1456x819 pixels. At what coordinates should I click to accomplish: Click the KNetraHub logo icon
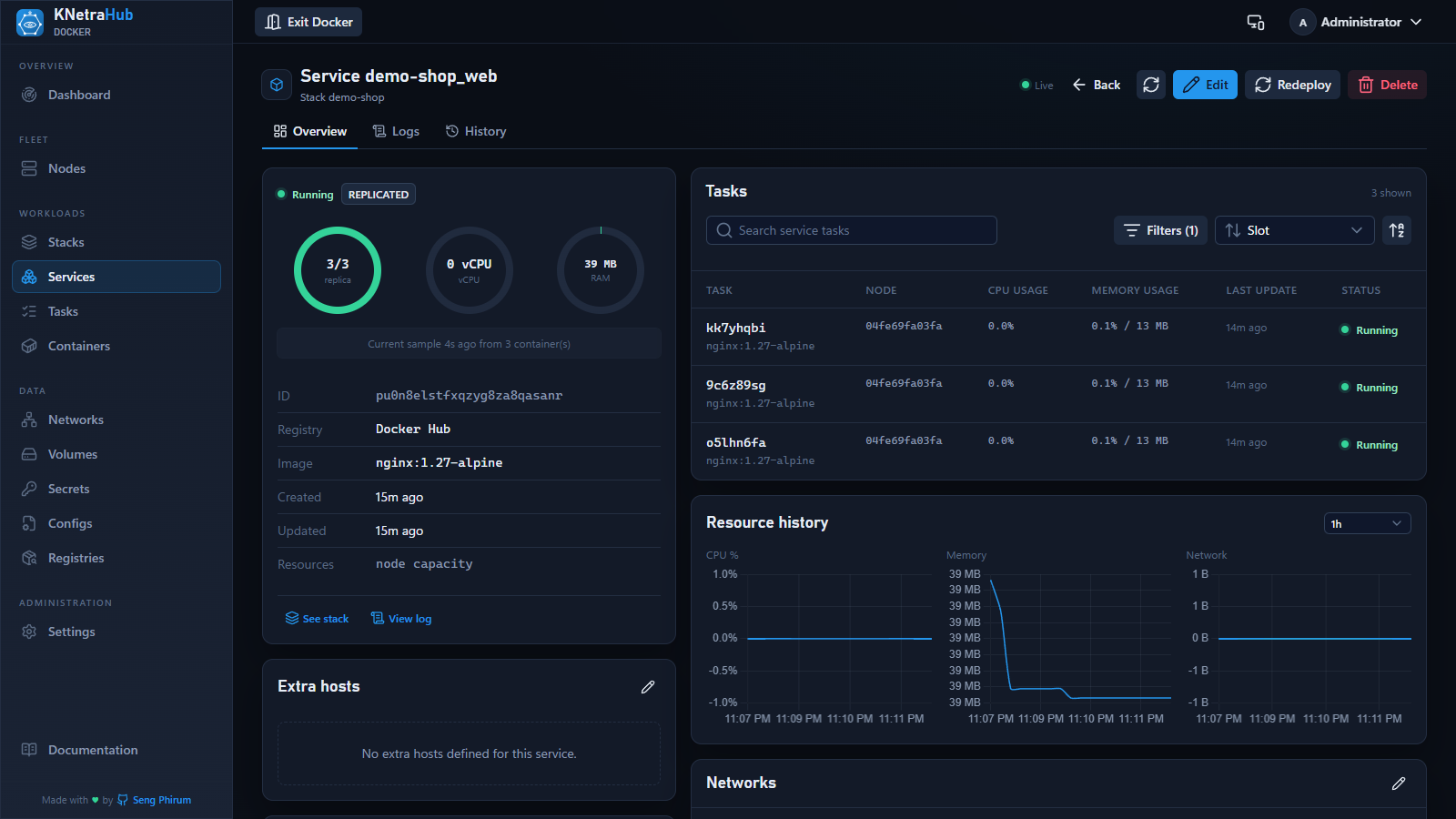tap(30, 23)
